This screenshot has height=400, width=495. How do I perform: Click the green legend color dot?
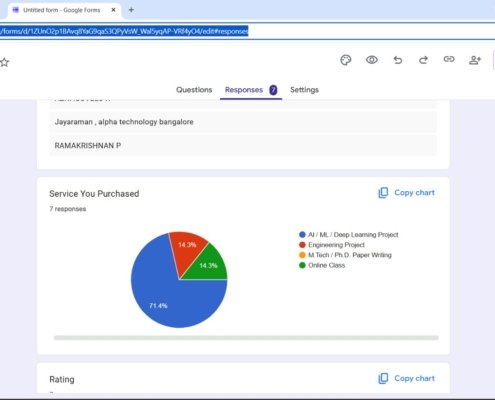point(302,265)
